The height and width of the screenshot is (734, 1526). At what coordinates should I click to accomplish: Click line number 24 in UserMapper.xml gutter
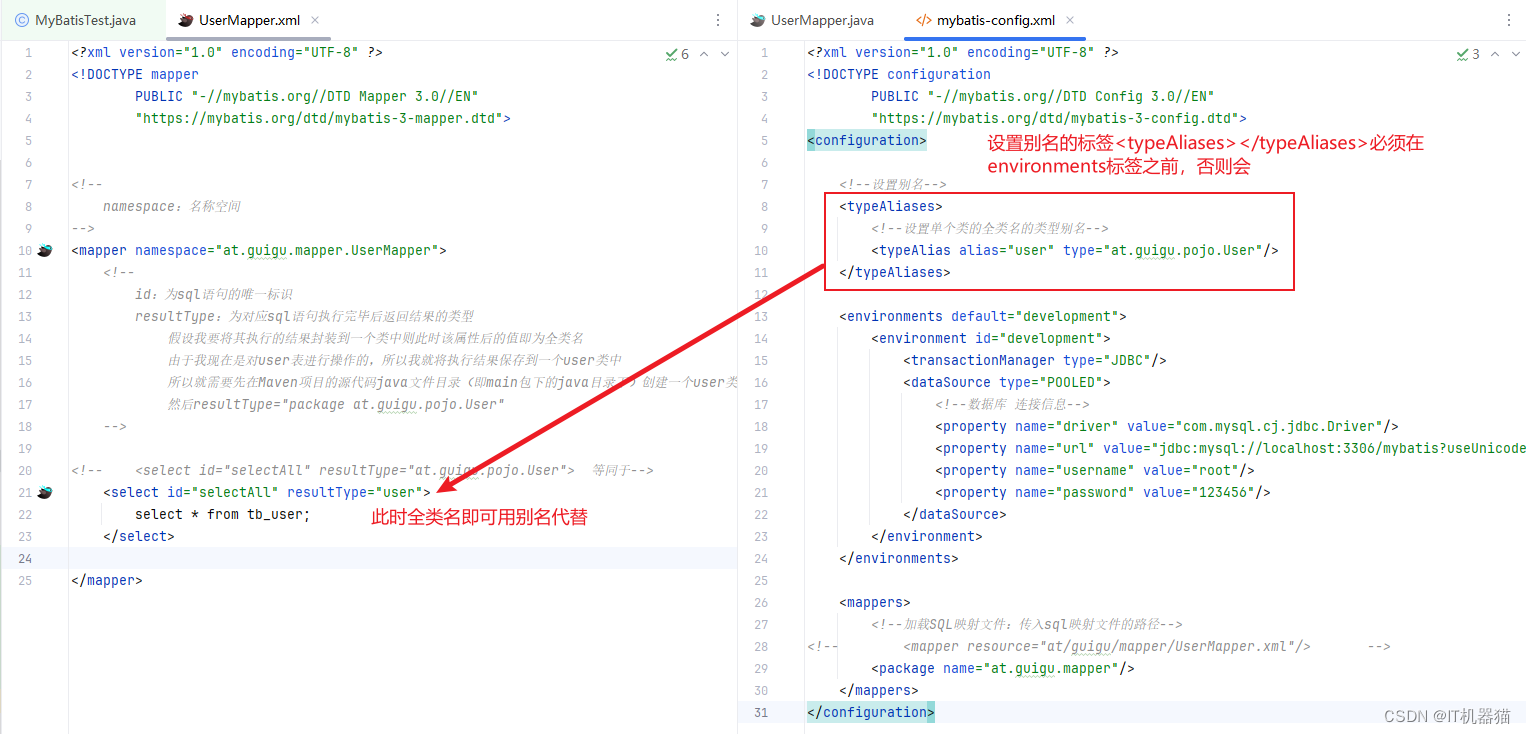pos(25,558)
